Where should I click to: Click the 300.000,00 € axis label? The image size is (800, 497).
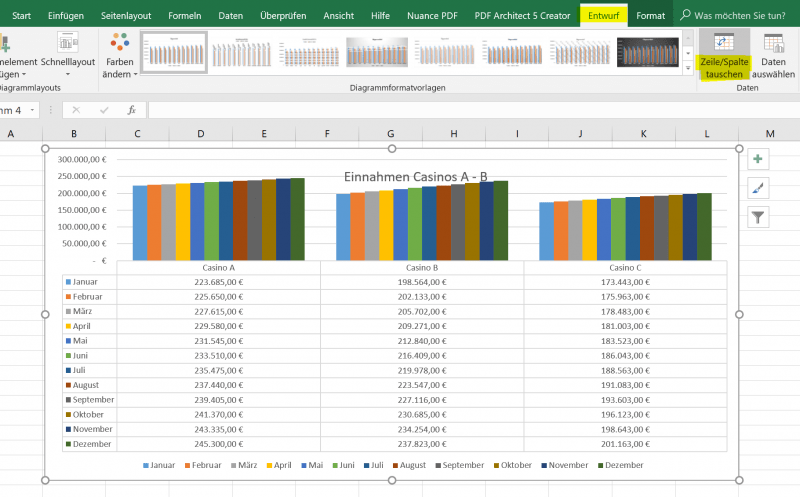82,159
